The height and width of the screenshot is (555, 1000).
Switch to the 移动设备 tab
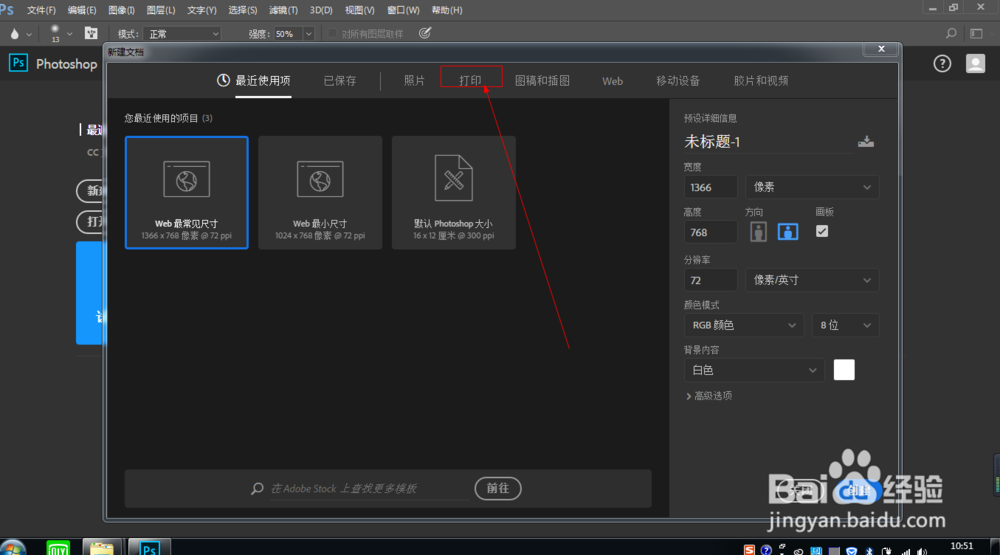[678, 81]
